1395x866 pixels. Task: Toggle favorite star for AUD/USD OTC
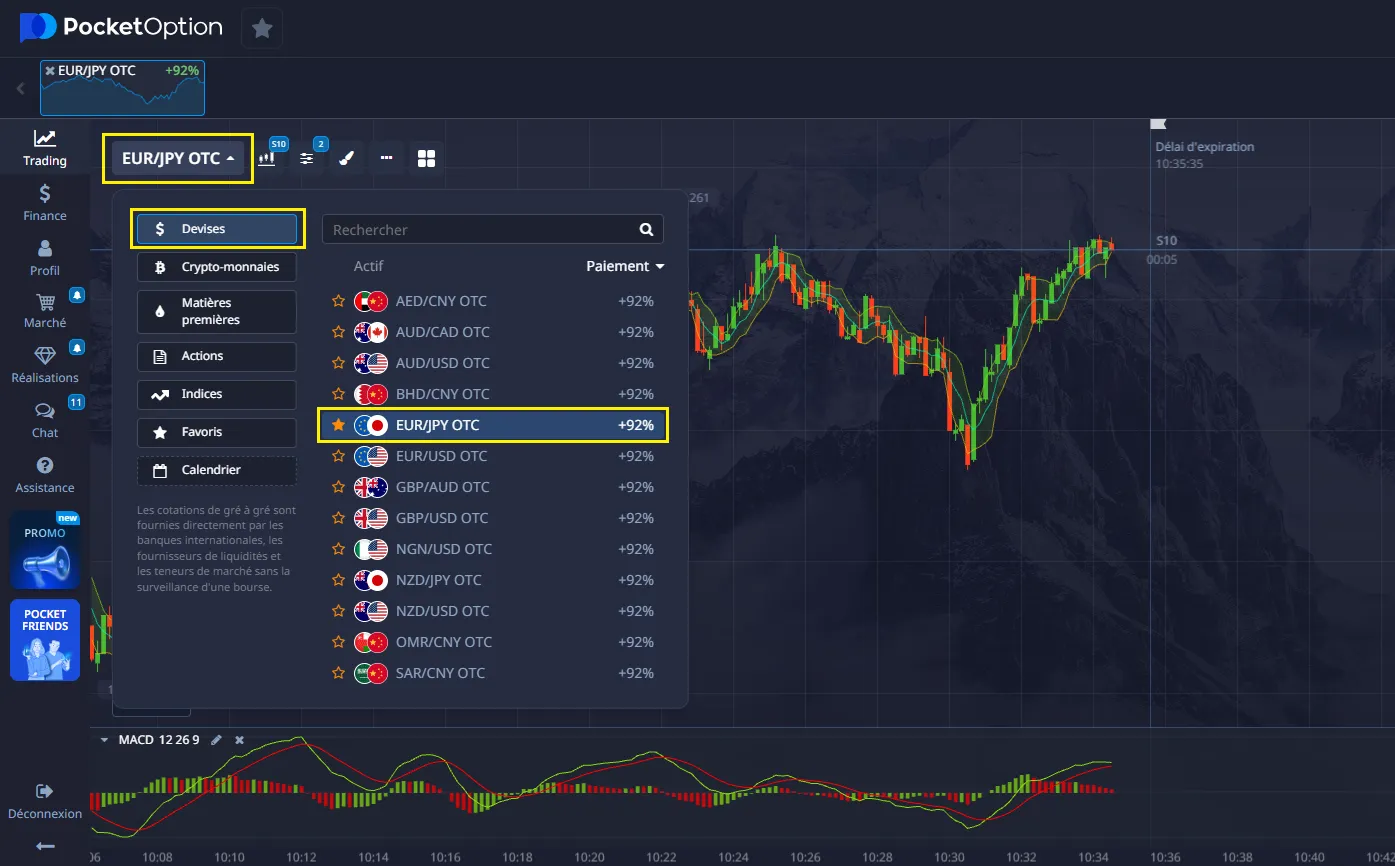(x=338, y=363)
